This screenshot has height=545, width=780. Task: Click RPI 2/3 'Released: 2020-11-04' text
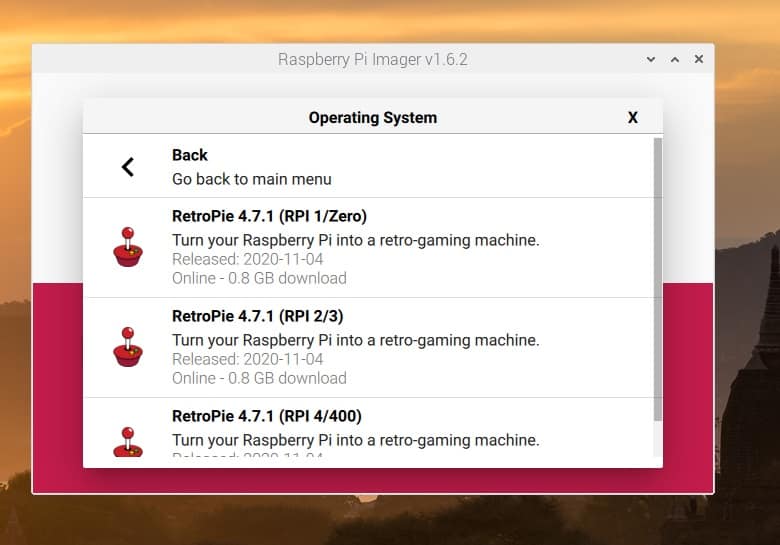pyautogui.click(x=248, y=359)
